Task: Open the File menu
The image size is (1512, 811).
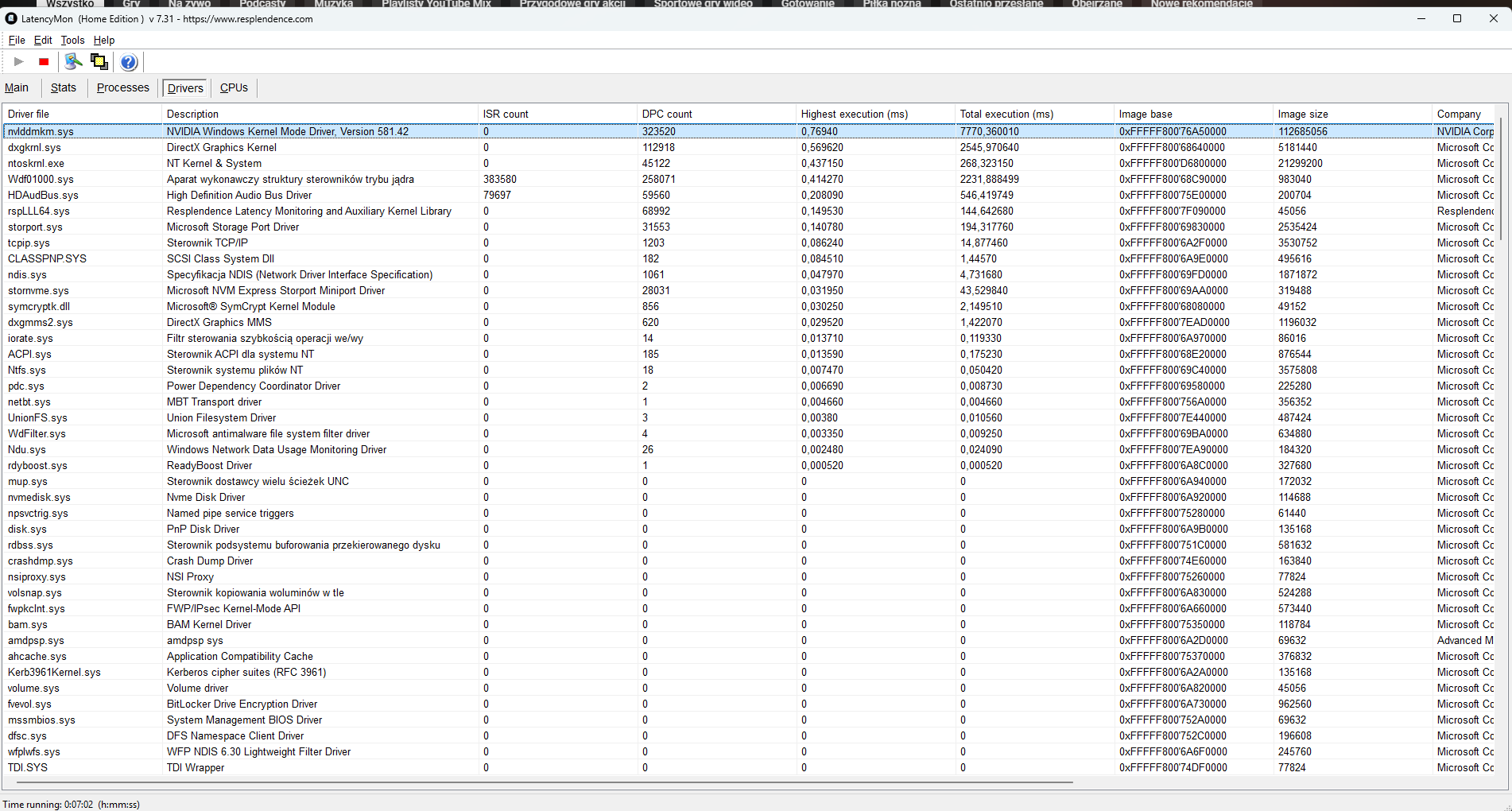Action: (x=17, y=40)
